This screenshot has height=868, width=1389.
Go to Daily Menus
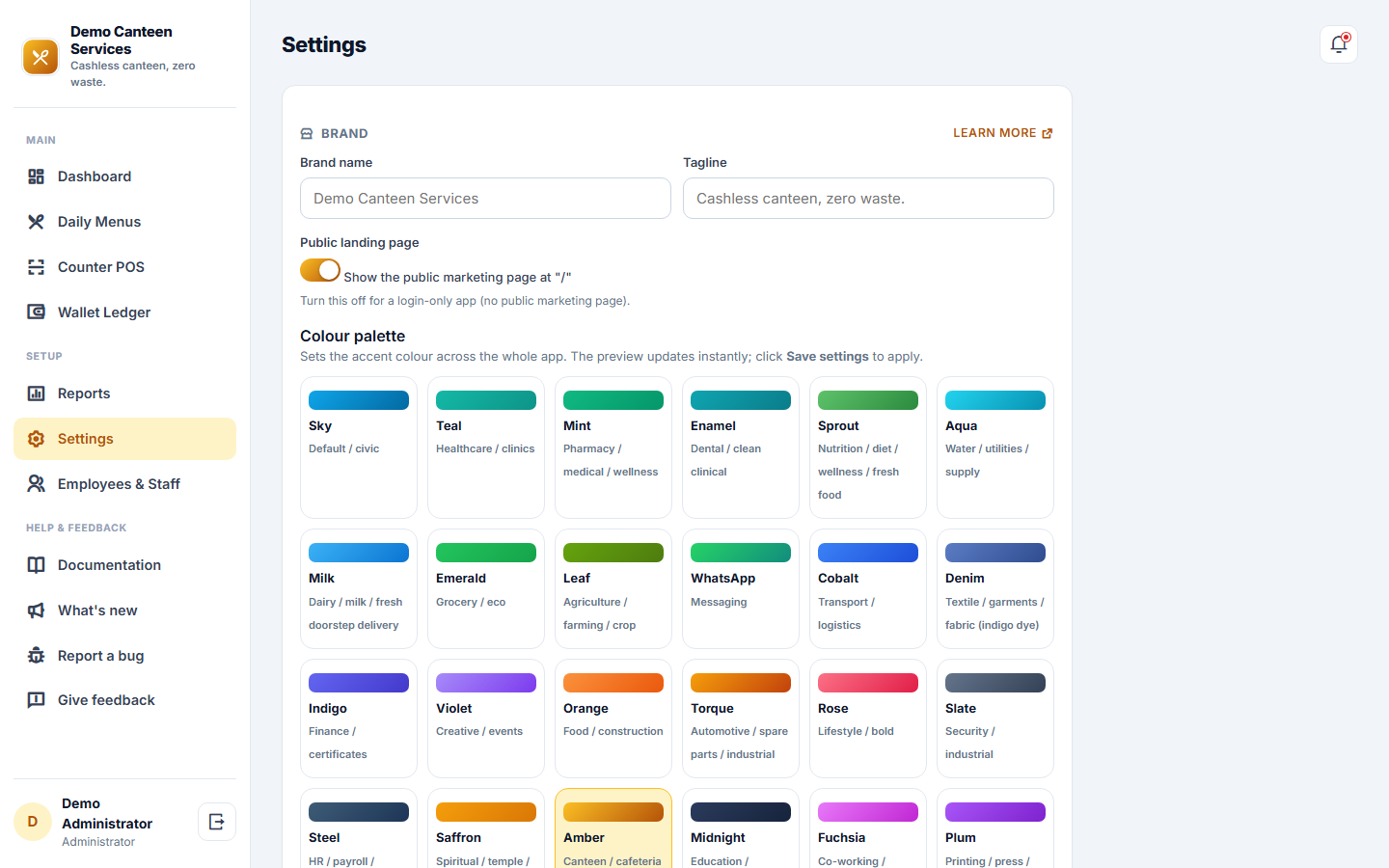124,222
